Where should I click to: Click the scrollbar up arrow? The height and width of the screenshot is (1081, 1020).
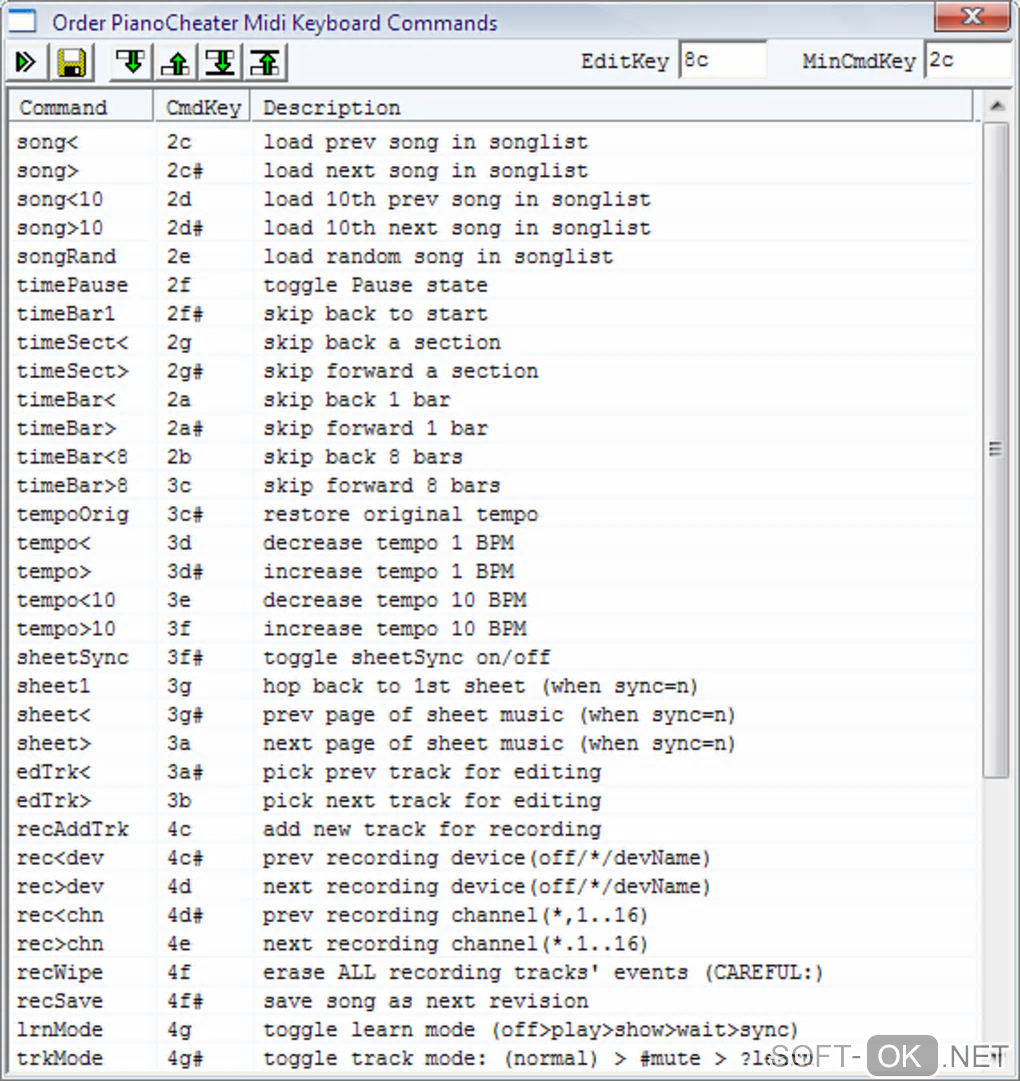tap(996, 106)
